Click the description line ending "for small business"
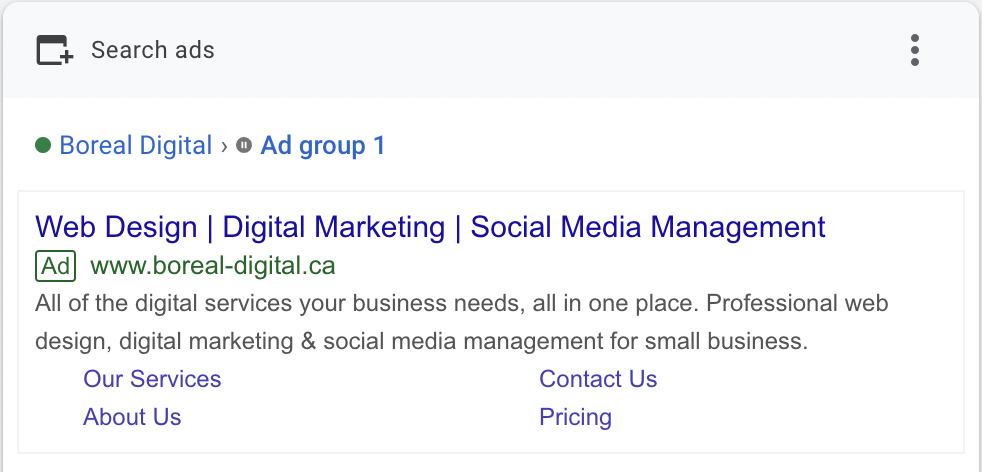 [421, 341]
